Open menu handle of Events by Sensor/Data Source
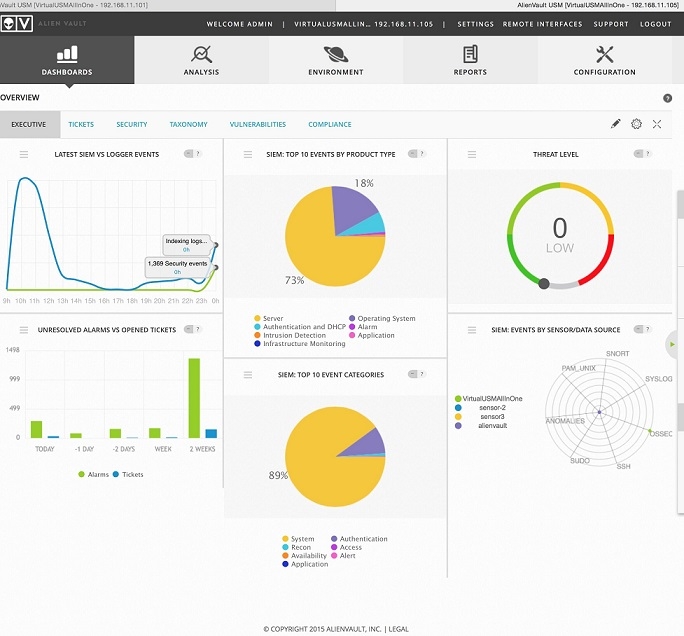Image resolution: width=684 pixels, height=636 pixels. [472, 330]
